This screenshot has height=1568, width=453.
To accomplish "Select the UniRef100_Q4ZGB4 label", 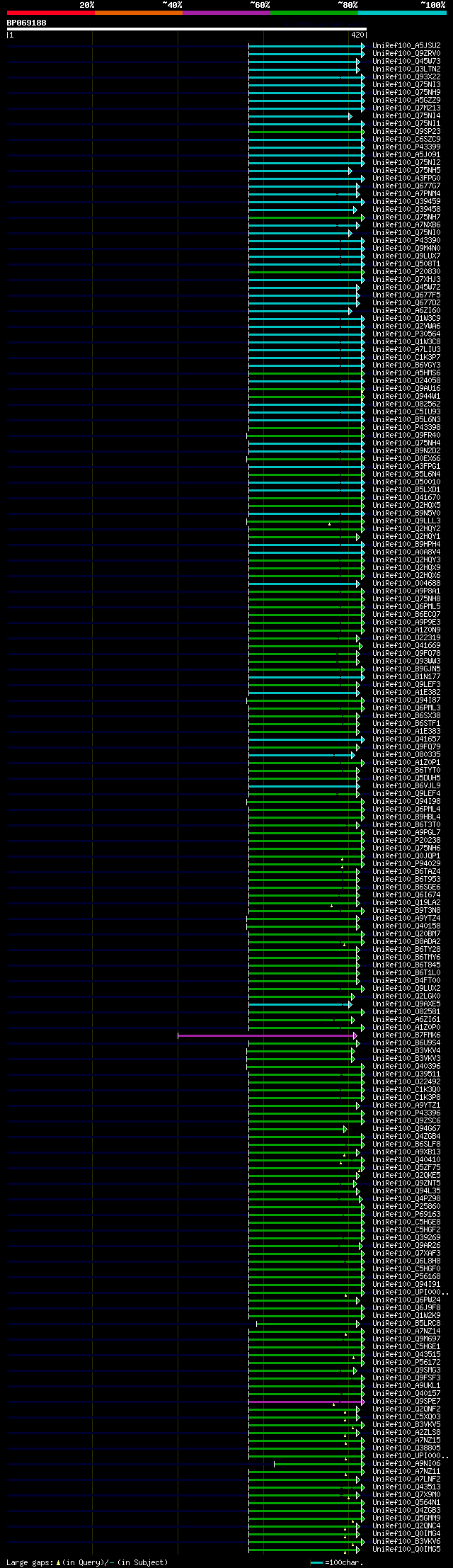I will tap(406, 1137).
